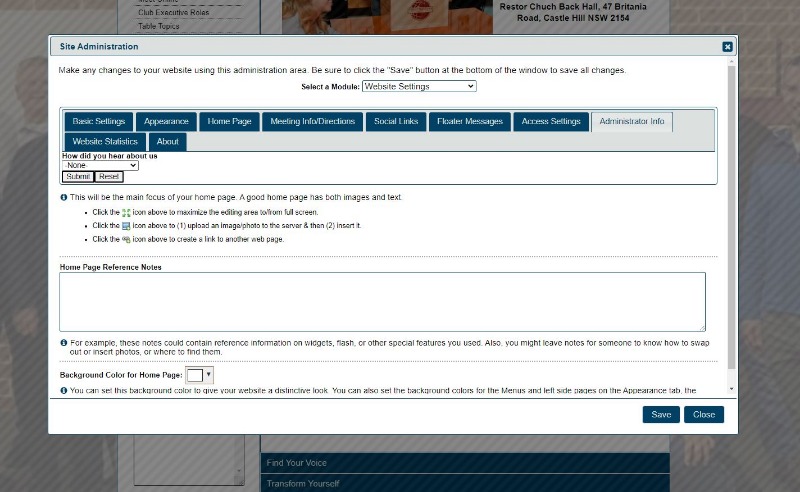Expand the 'How did you hear about us' dropdown
800x492 pixels.
tap(100, 165)
